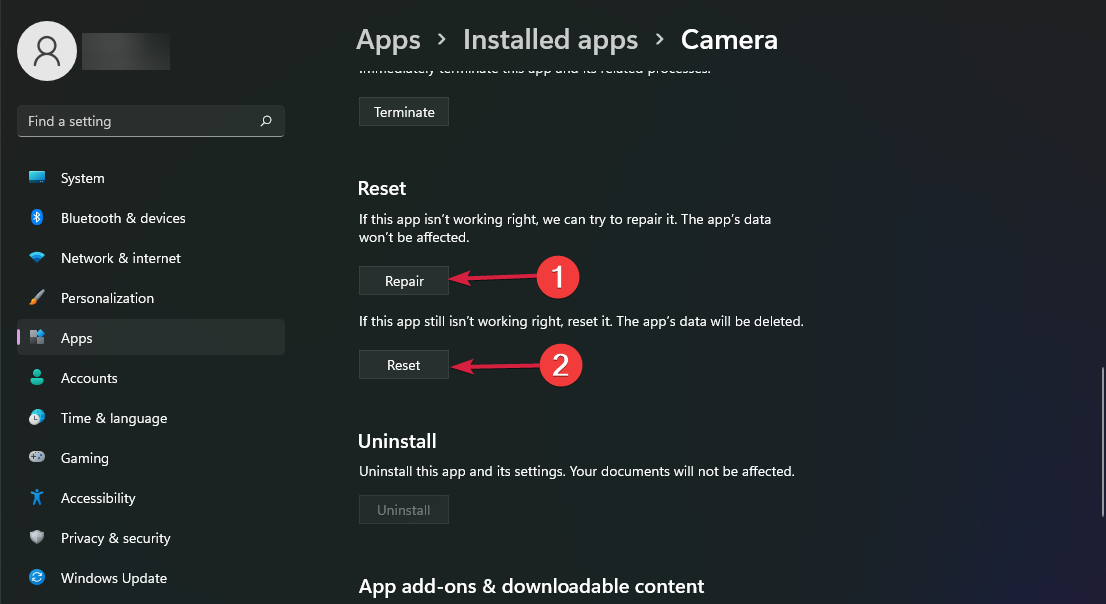Open the Privacy & security shield icon
The height and width of the screenshot is (604, 1106).
(x=37, y=538)
